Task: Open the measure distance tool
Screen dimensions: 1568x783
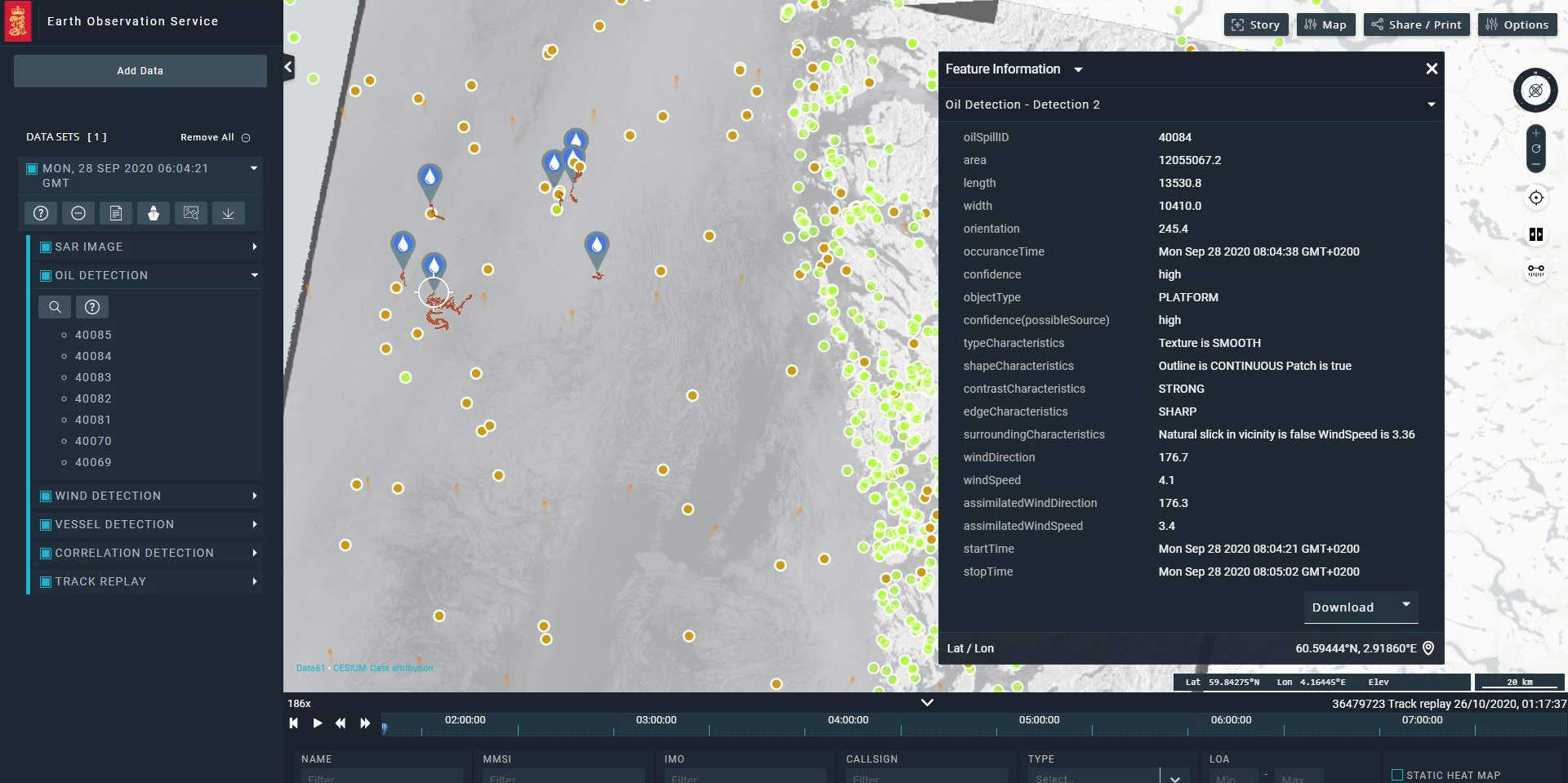Action: (1536, 270)
